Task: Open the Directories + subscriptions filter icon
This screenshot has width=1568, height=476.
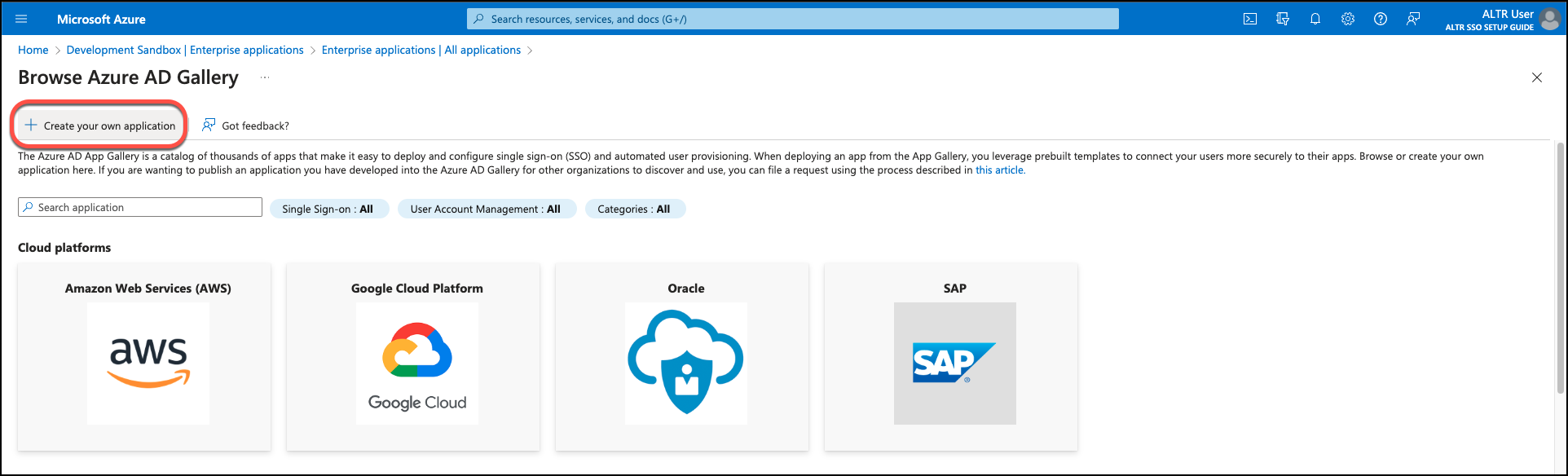Action: tap(1283, 19)
